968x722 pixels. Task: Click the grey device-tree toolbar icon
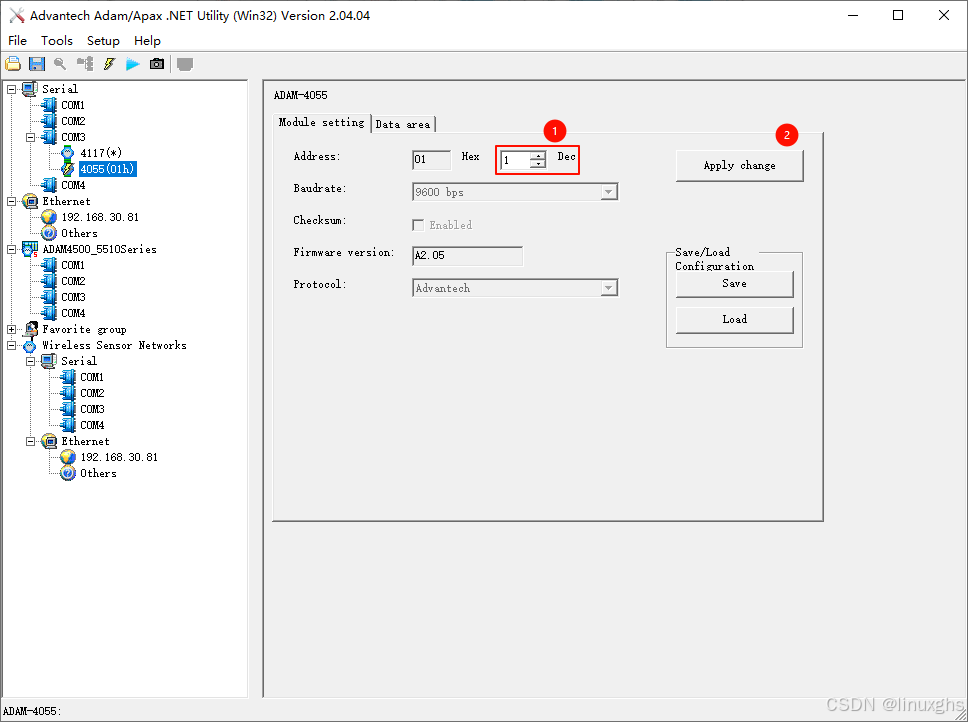[85, 64]
